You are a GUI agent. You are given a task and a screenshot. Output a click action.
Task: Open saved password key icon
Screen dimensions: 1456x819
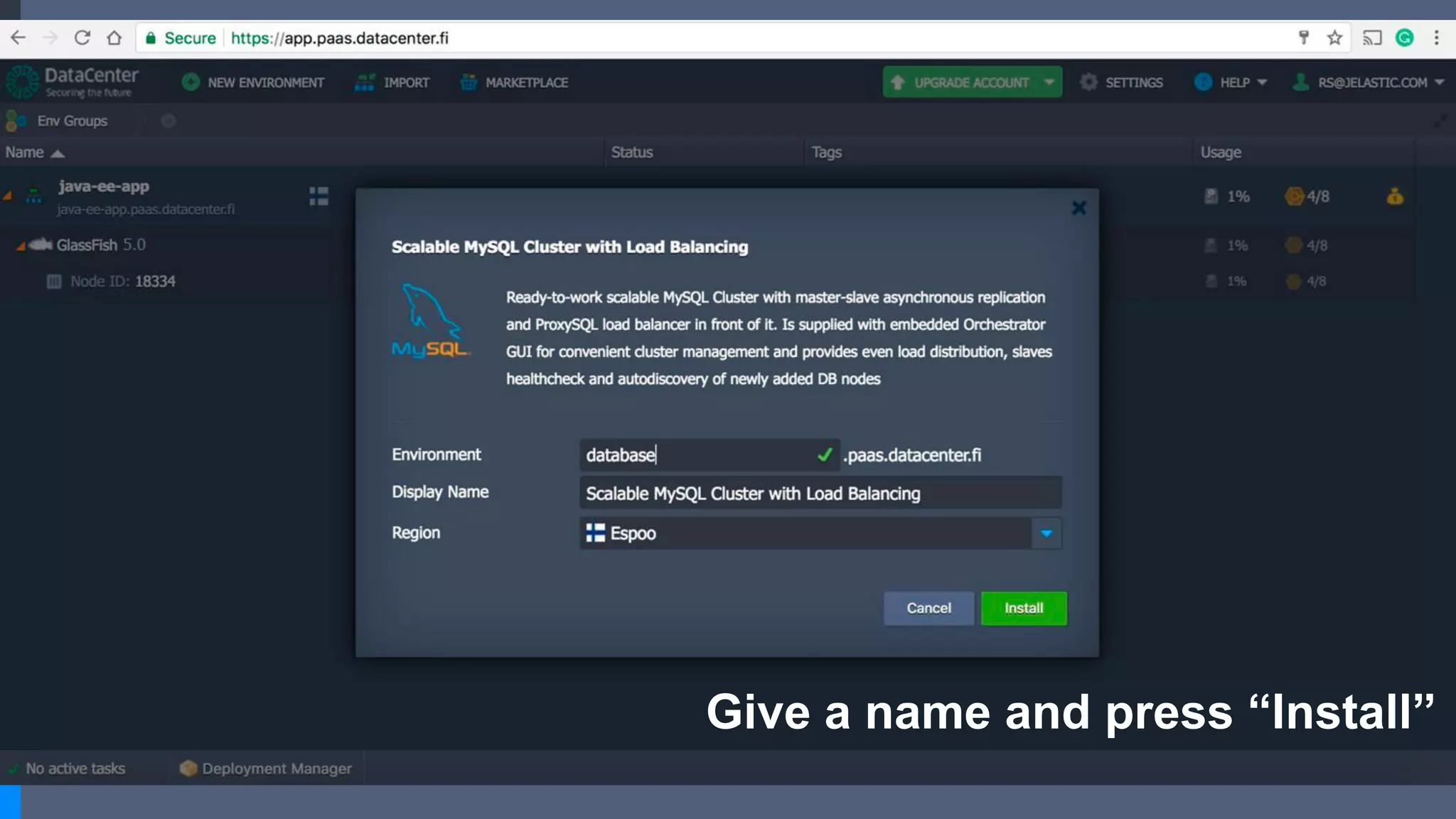1304,38
